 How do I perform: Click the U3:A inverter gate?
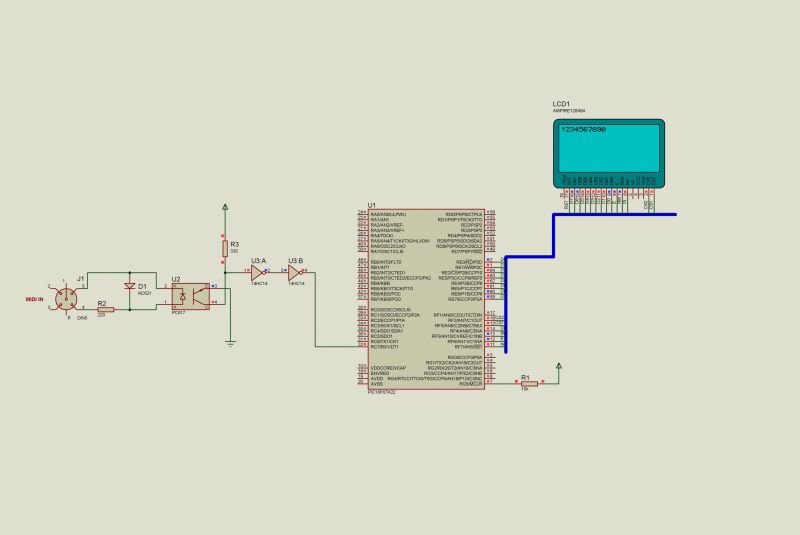(x=257, y=271)
